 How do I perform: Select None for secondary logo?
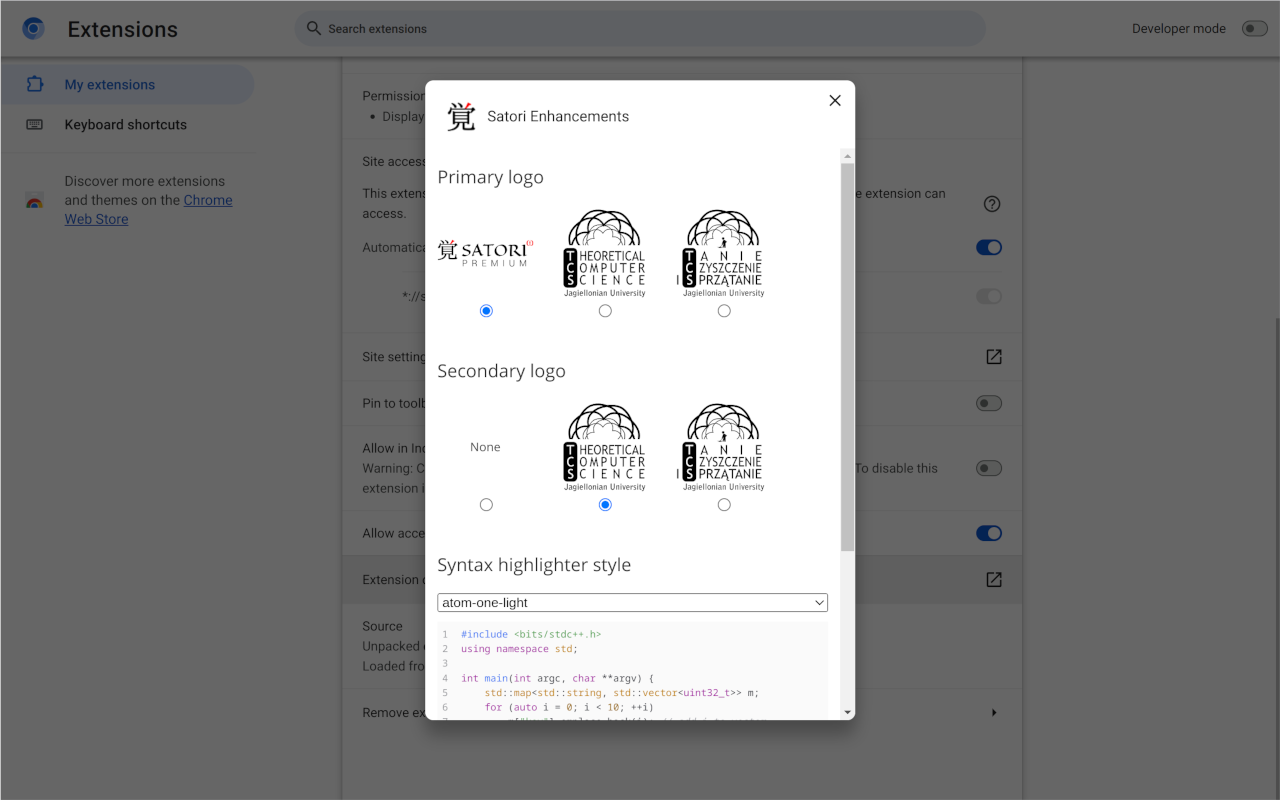click(486, 505)
